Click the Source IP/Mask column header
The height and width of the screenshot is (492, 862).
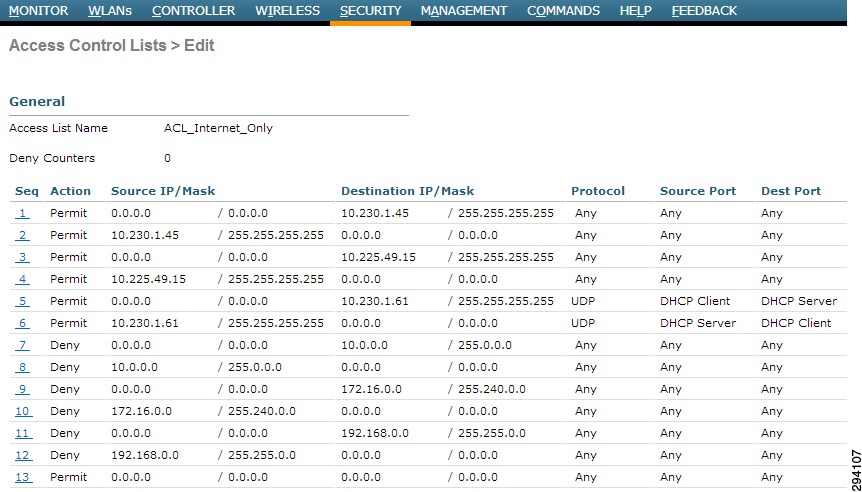click(163, 191)
